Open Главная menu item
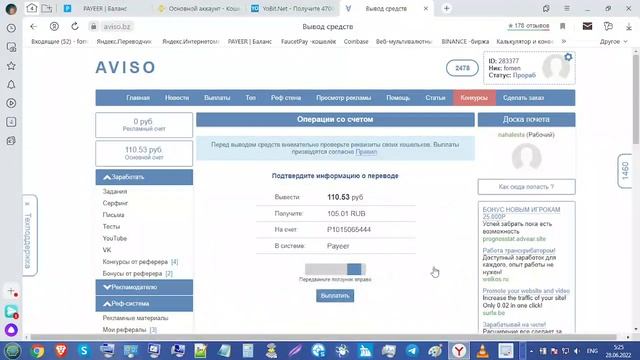Image resolution: width=640 pixels, height=360 pixels. (138, 98)
